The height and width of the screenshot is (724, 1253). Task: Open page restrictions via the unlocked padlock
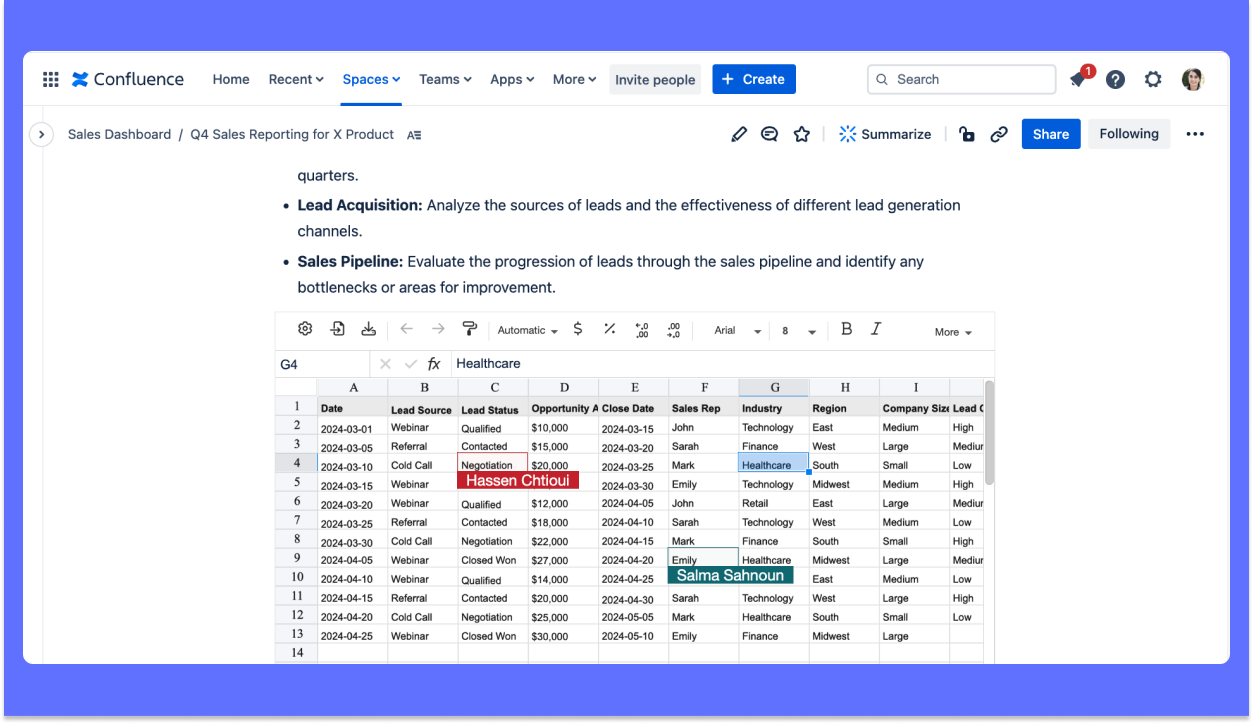(966, 134)
